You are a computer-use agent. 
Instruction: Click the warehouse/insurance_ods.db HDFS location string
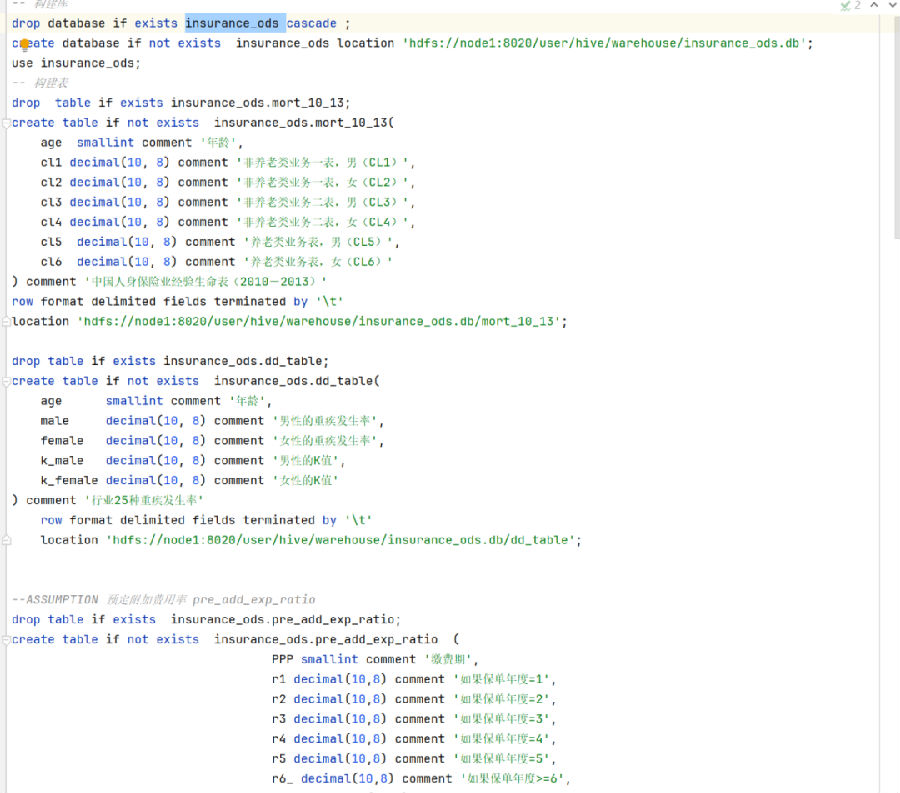[x=608, y=43]
